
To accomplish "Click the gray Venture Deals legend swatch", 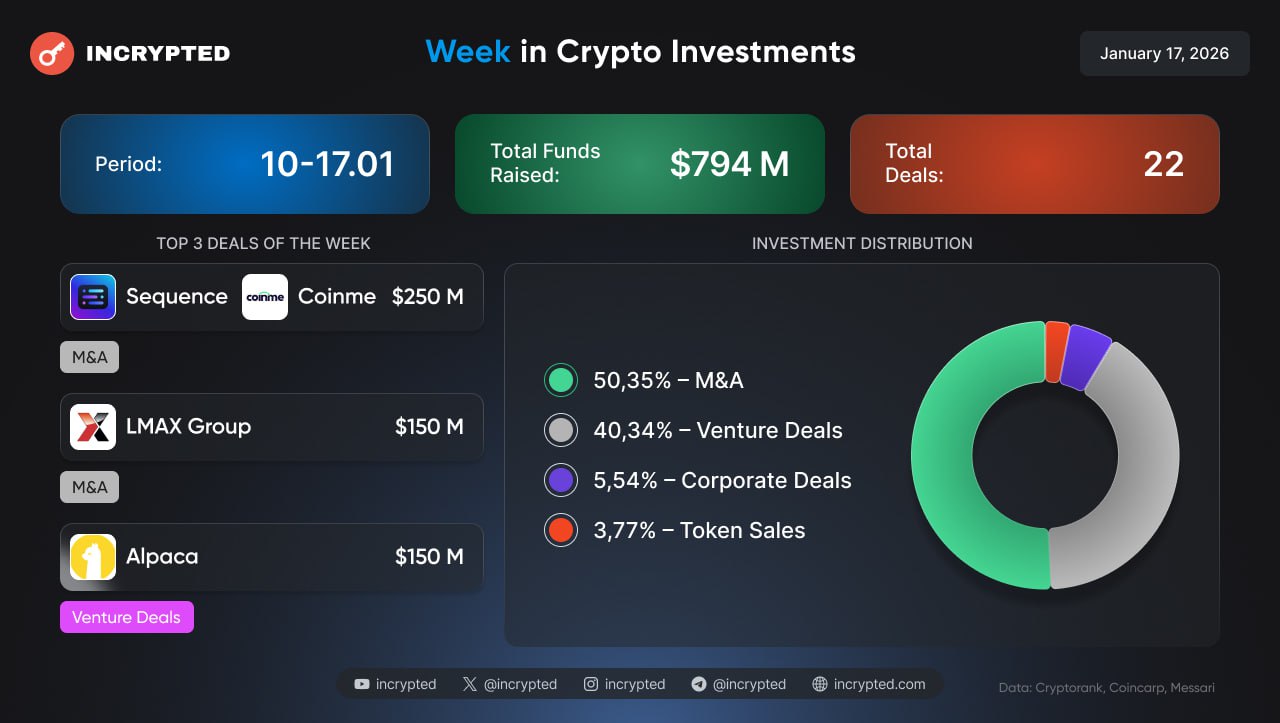I will point(561,430).
